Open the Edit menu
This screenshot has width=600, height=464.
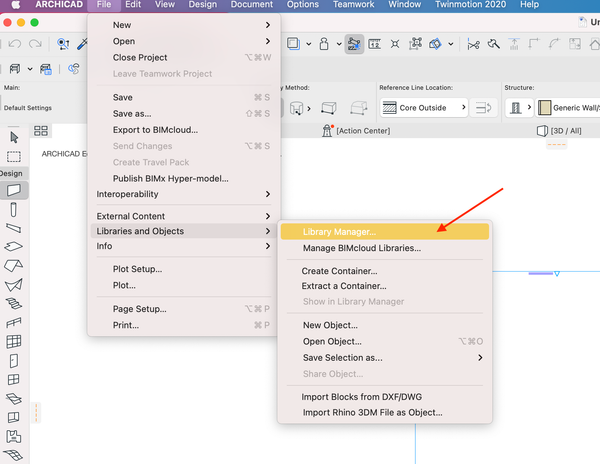point(133,5)
